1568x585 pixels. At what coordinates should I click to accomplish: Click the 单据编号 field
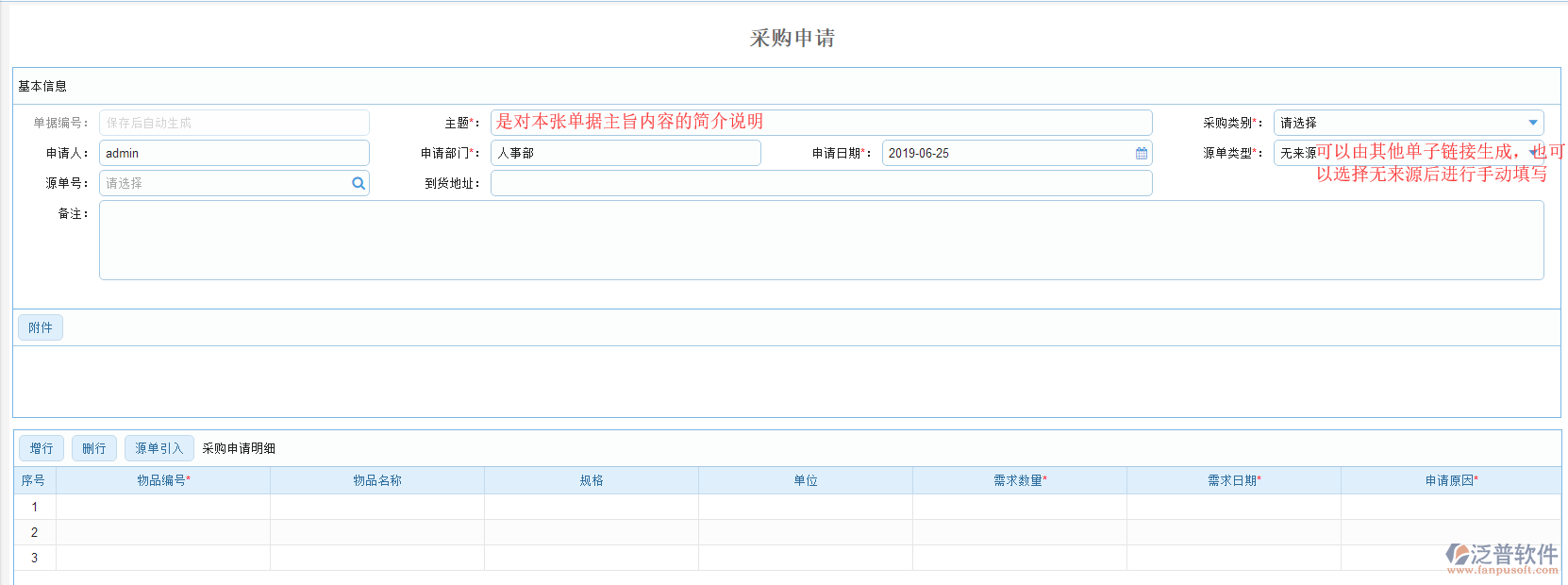pyautogui.click(x=234, y=123)
